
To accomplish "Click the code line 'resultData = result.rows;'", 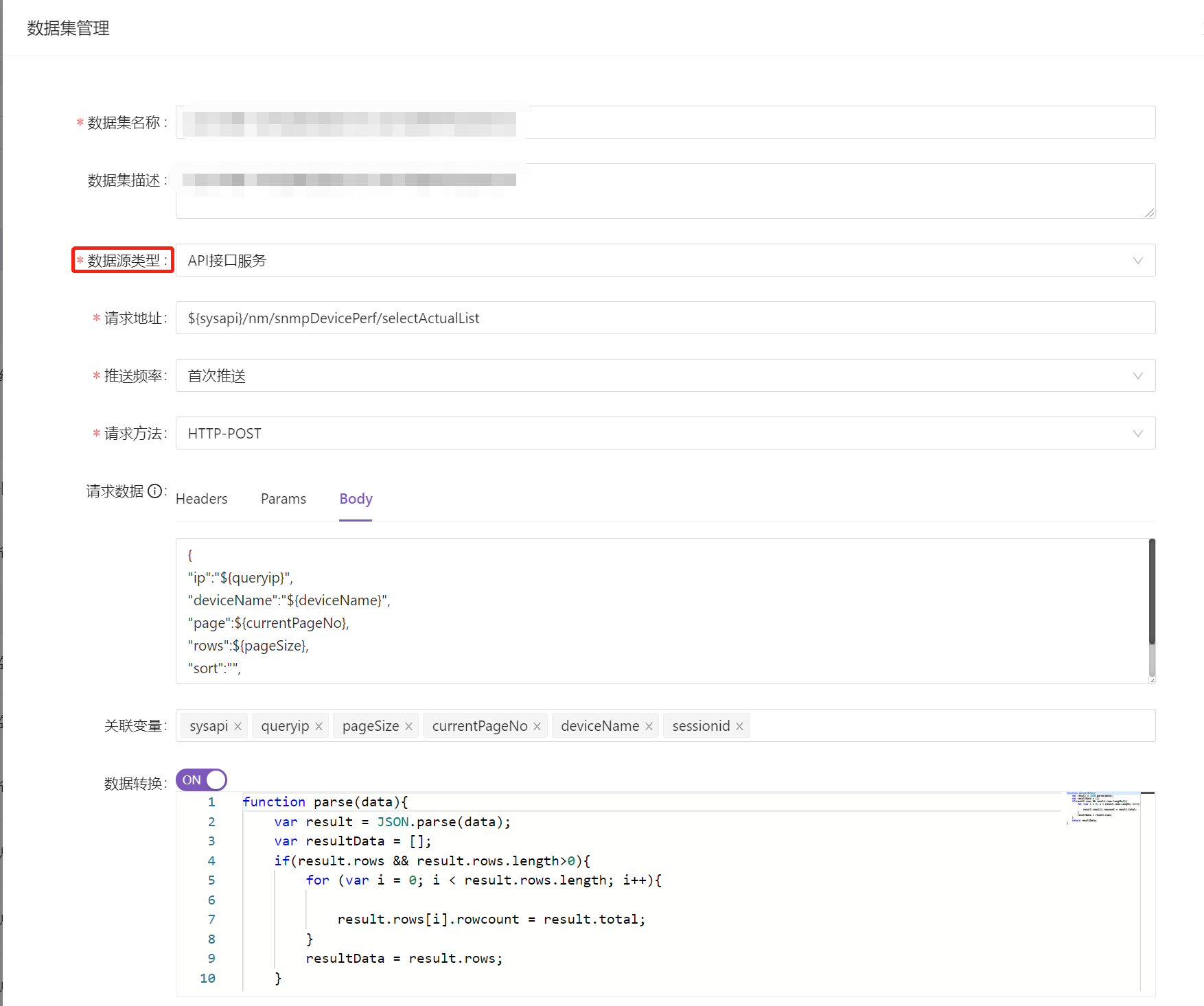I will [x=404, y=958].
